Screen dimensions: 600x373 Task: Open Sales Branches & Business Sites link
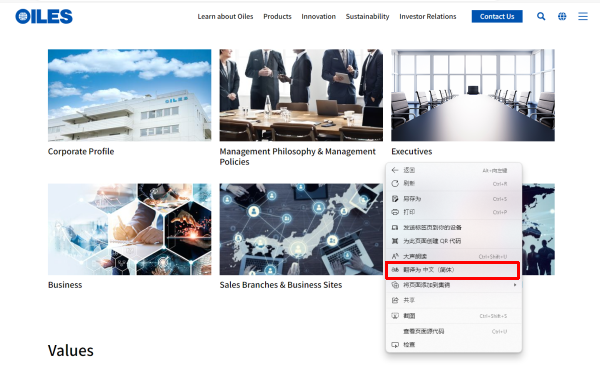coord(281,285)
